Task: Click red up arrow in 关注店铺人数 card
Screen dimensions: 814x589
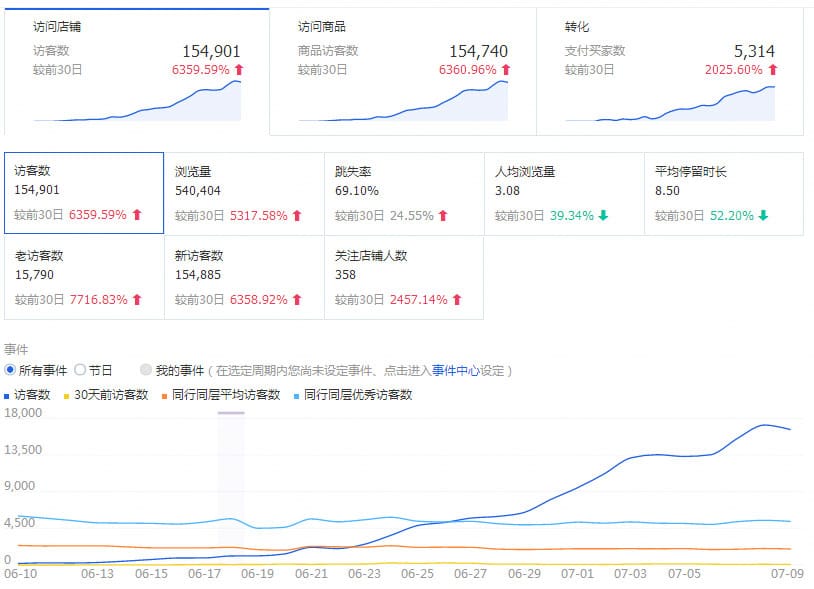Action: tap(457, 299)
